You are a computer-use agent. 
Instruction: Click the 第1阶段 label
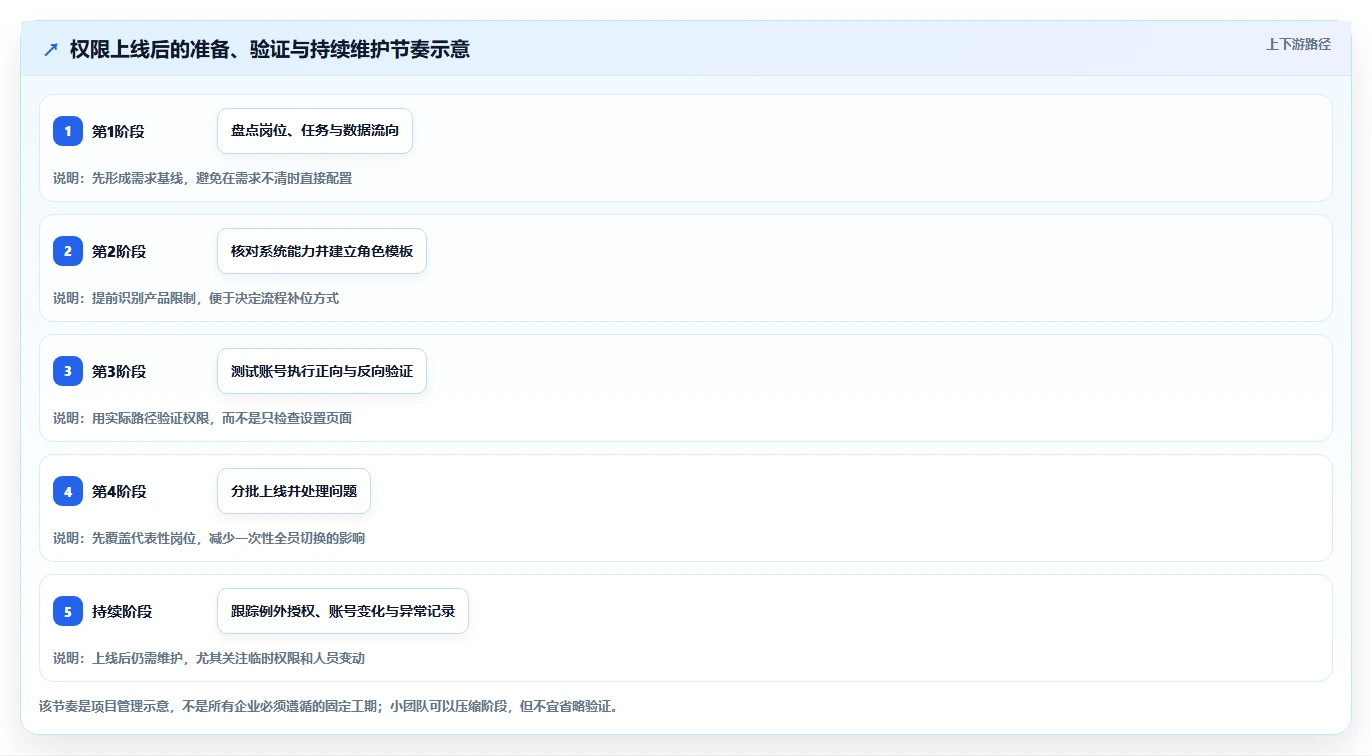coord(118,131)
